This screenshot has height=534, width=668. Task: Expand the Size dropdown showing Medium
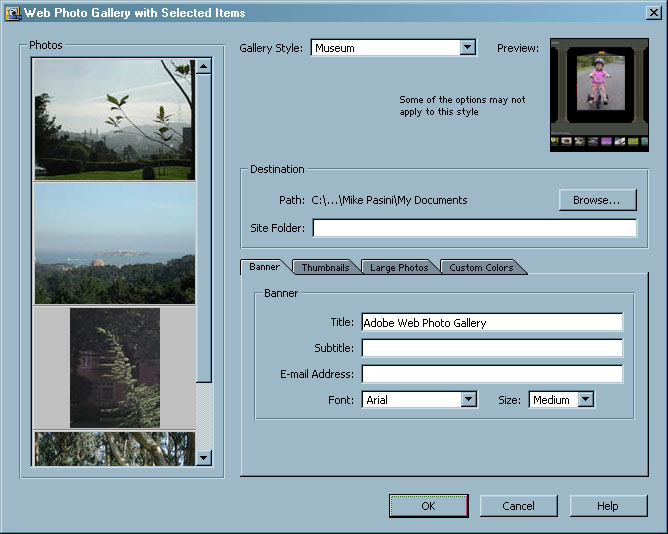click(x=586, y=400)
